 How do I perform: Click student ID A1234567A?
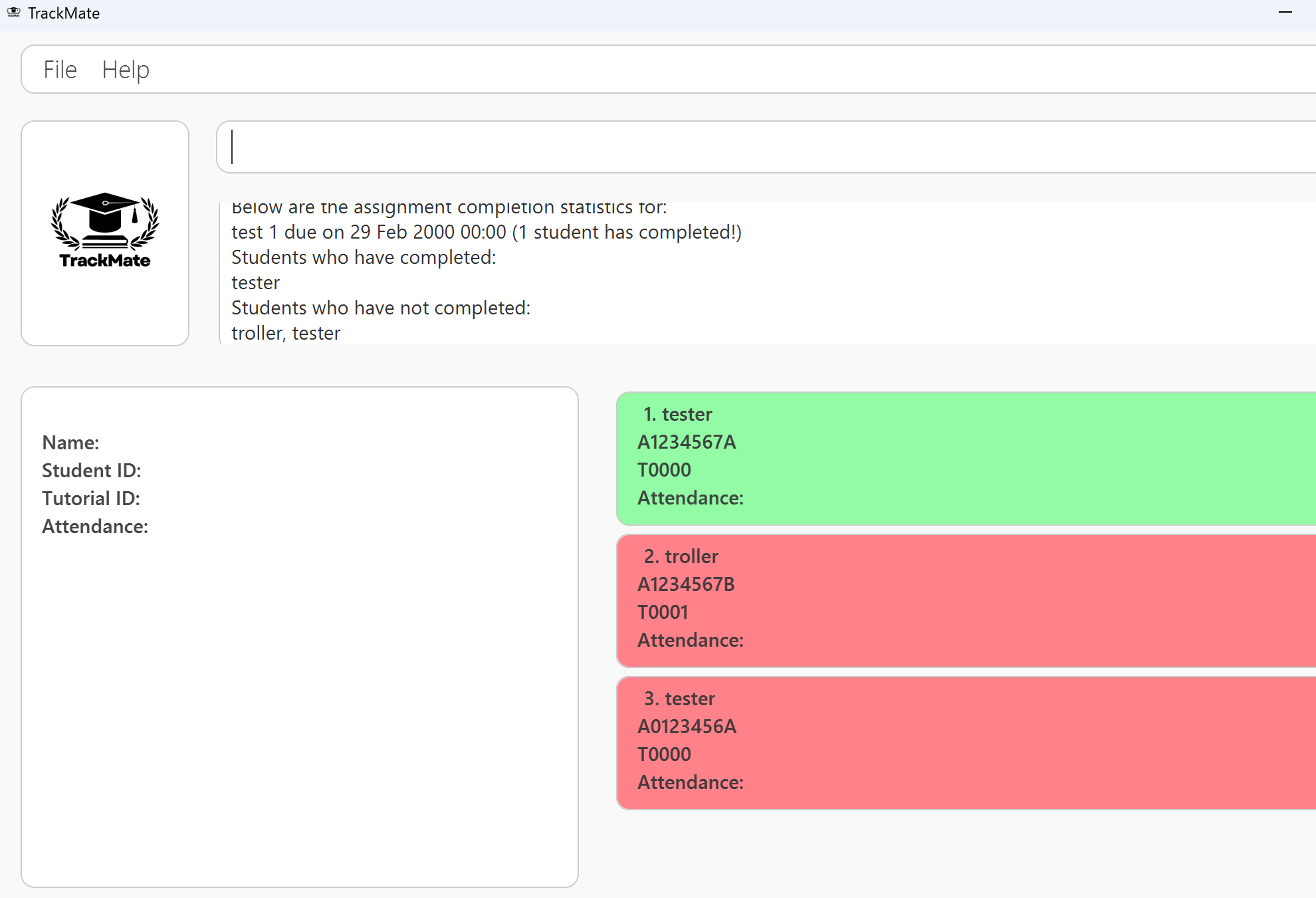pos(687,442)
